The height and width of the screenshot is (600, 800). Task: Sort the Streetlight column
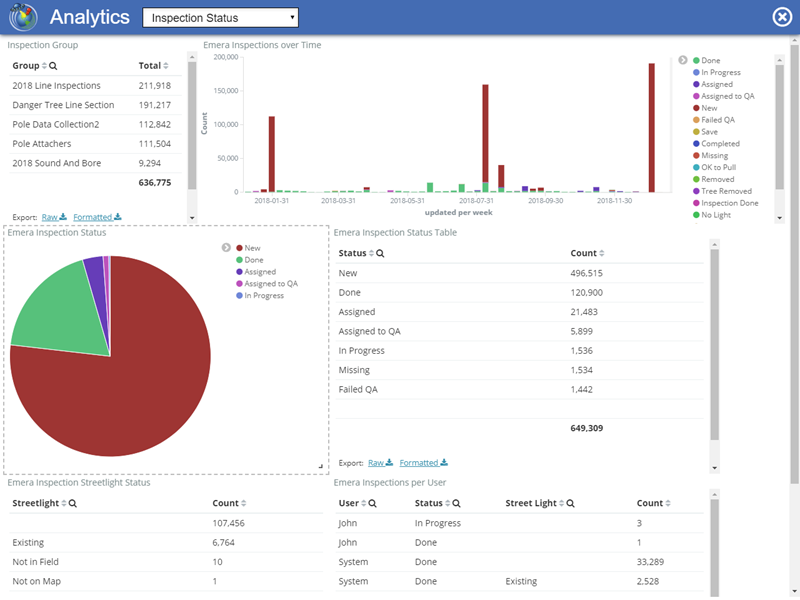[64, 503]
